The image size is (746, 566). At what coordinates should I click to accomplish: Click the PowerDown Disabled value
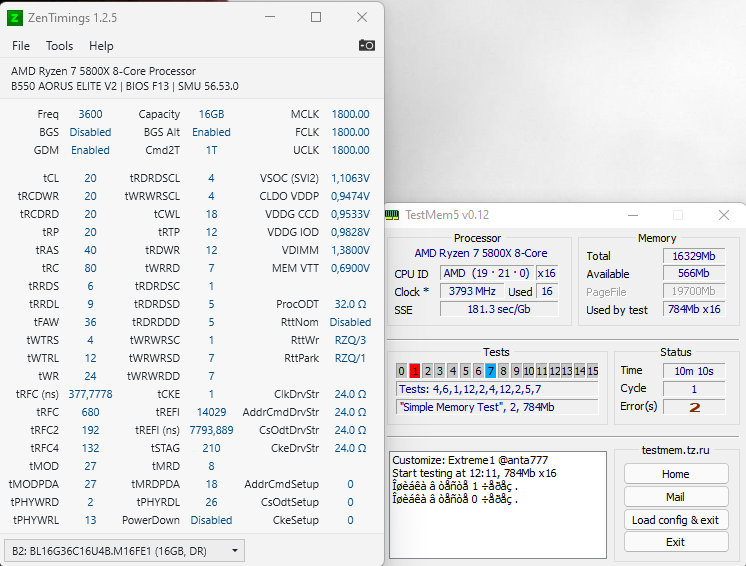[211, 520]
